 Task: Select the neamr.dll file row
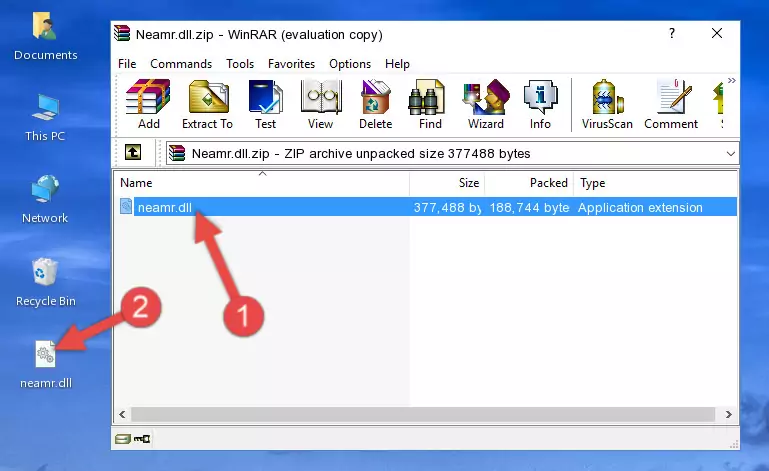pos(428,207)
